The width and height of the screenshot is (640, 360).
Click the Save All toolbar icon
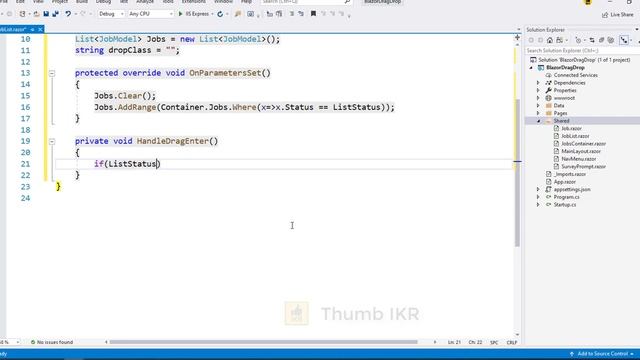pos(55,14)
